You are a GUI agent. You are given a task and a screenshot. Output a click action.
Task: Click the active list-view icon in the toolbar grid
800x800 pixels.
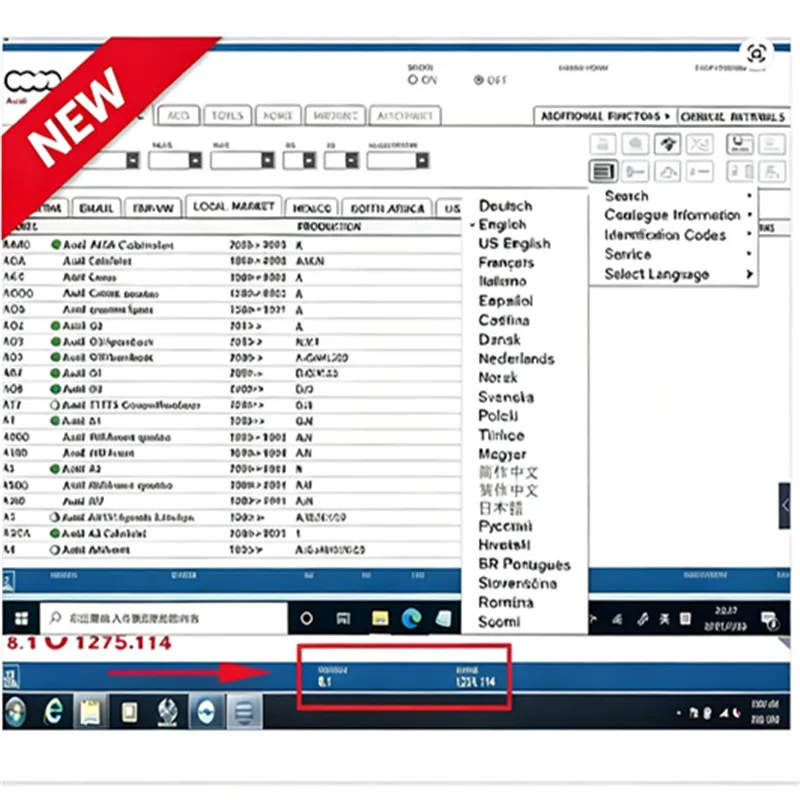tap(604, 172)
